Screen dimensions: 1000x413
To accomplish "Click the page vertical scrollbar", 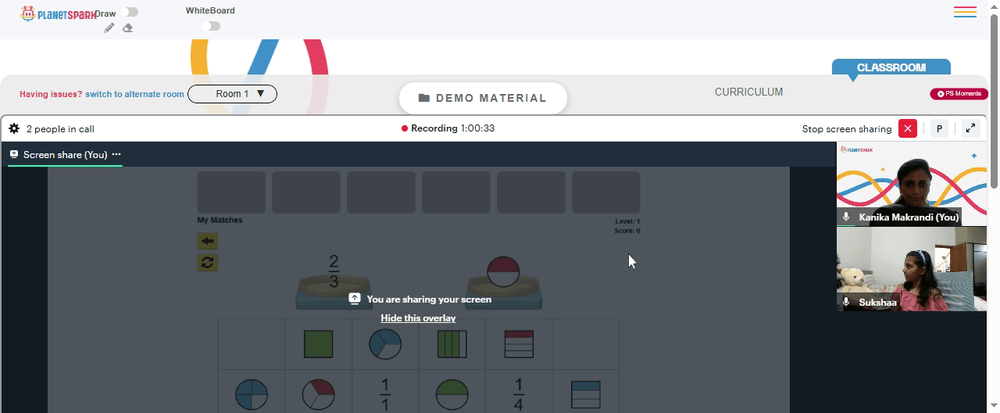I will (x=994, y=101).
